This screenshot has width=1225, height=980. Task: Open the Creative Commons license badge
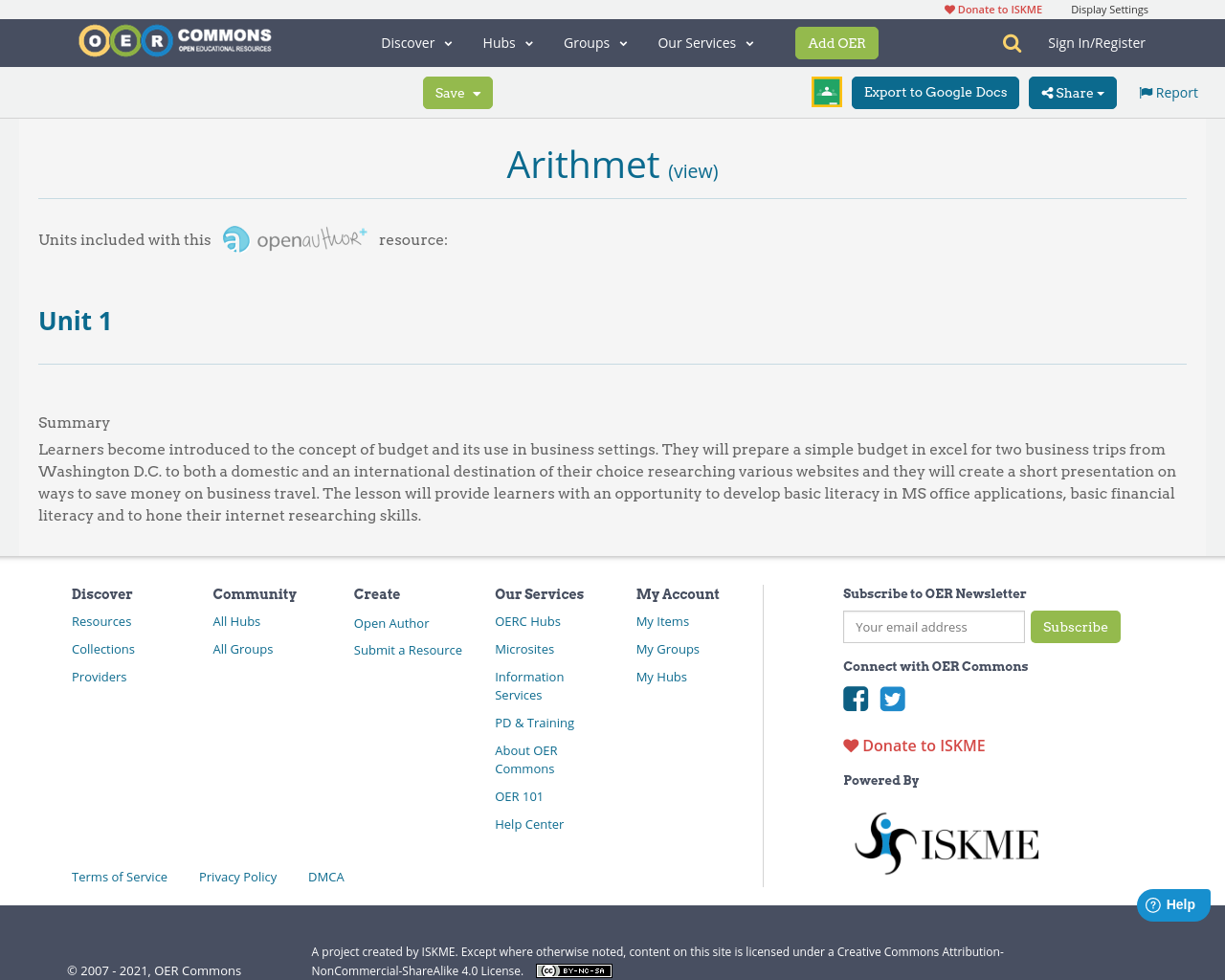(573, 969)
